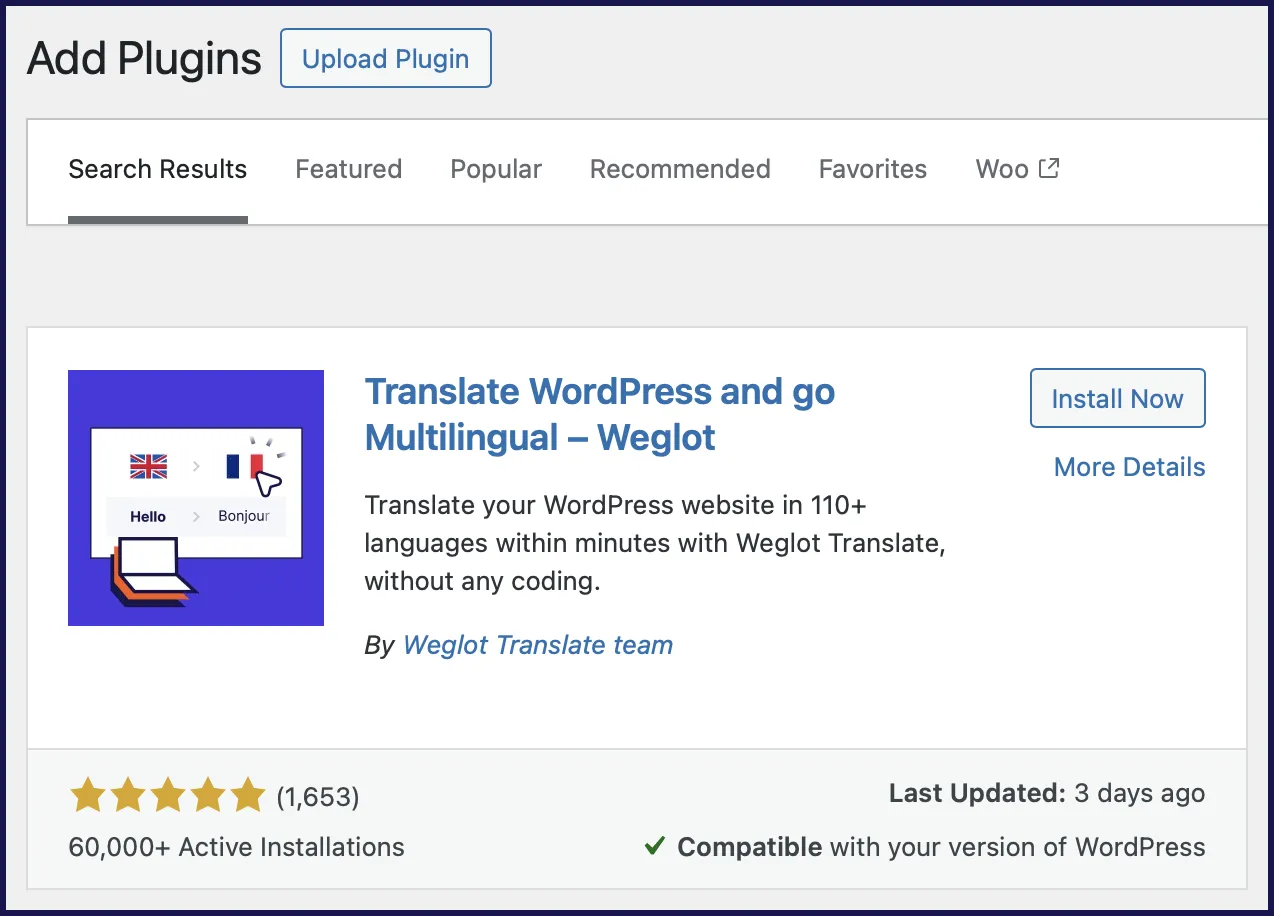
Task: Click the 60,000+ Active Installations text
Action: [236, 847]
